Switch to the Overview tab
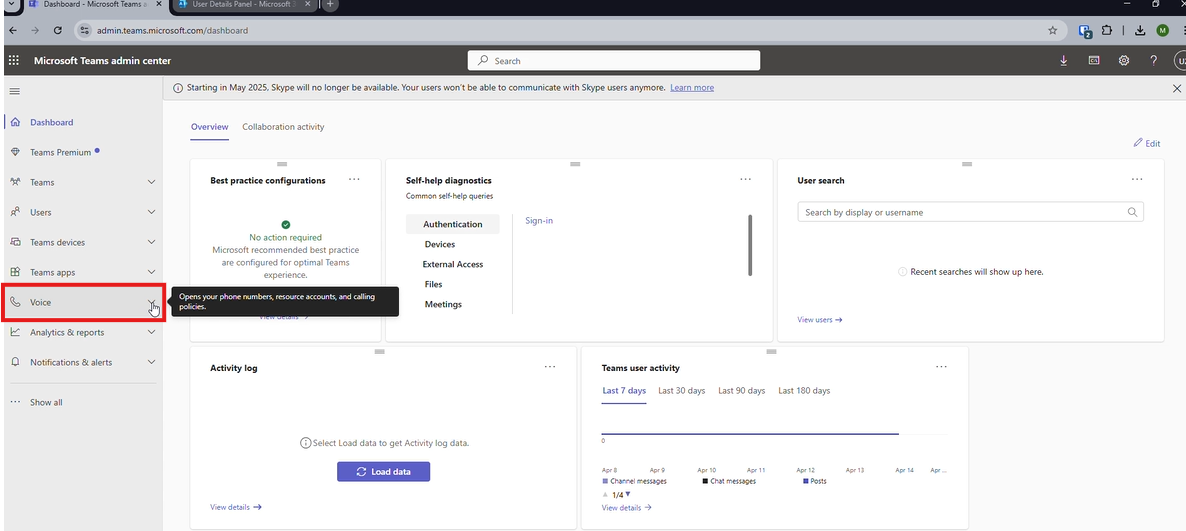The width and height of the screenshot is (1186, 531). pos(210,127)
